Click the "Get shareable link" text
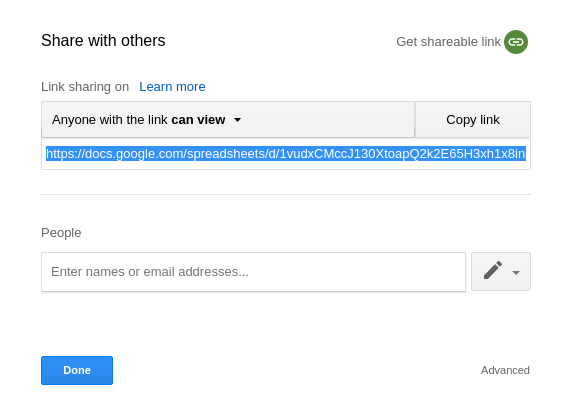The image size is (573, 417). pyautogui.click(x=448, y=42)
